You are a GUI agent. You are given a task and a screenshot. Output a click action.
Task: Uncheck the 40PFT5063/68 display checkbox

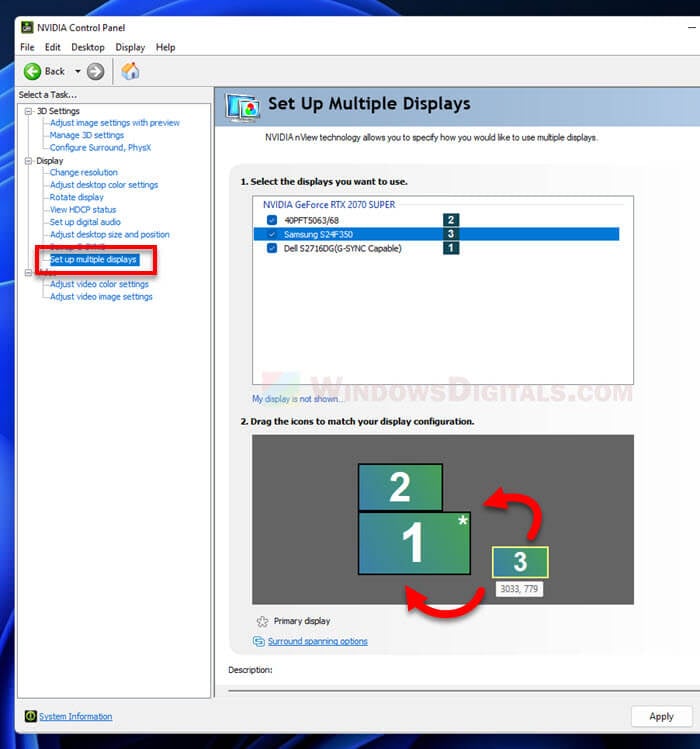[272, 220]
